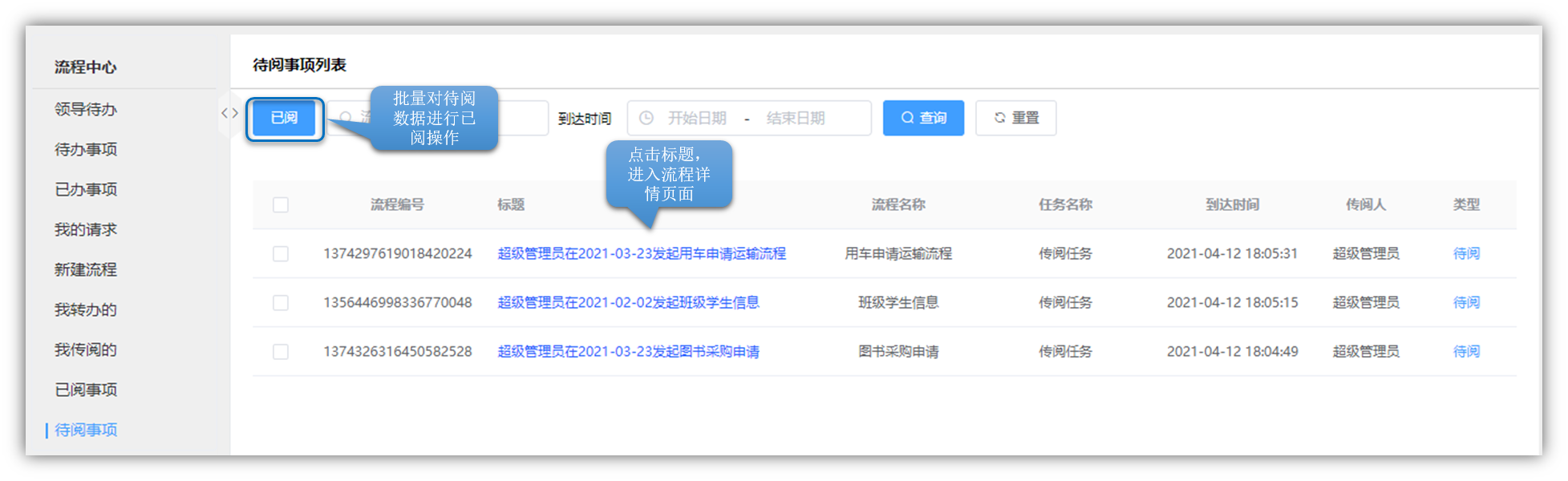Click the 待阅事项列表 page title
The width and height of the screenshot is (1568, 481).
(x=299, y=65)
